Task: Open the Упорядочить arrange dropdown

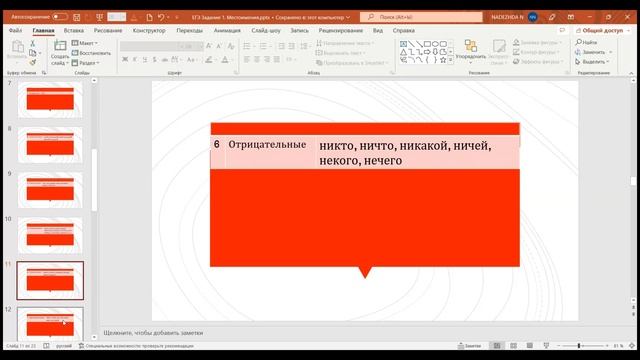Action: [471, 52]
